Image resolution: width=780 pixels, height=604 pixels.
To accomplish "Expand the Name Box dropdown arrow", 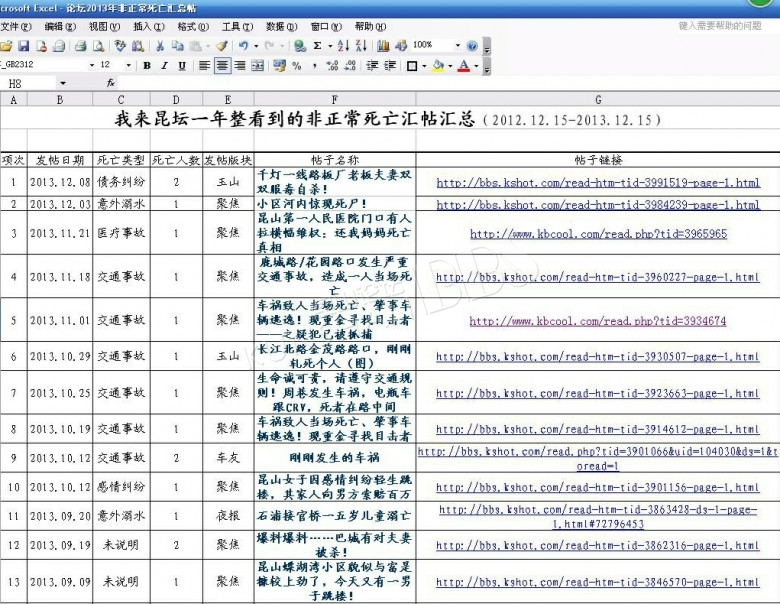I will coord(63,83).
